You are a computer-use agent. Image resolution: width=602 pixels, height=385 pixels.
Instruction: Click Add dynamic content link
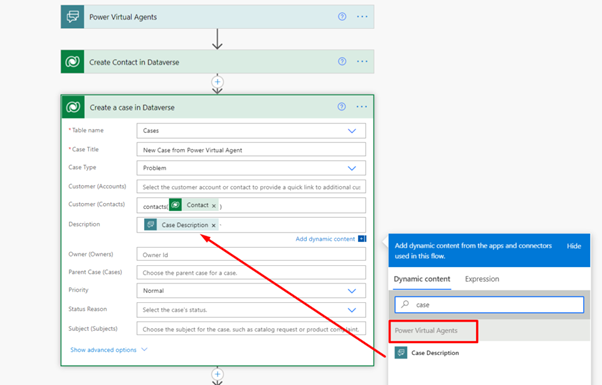(x=325, y=239)
